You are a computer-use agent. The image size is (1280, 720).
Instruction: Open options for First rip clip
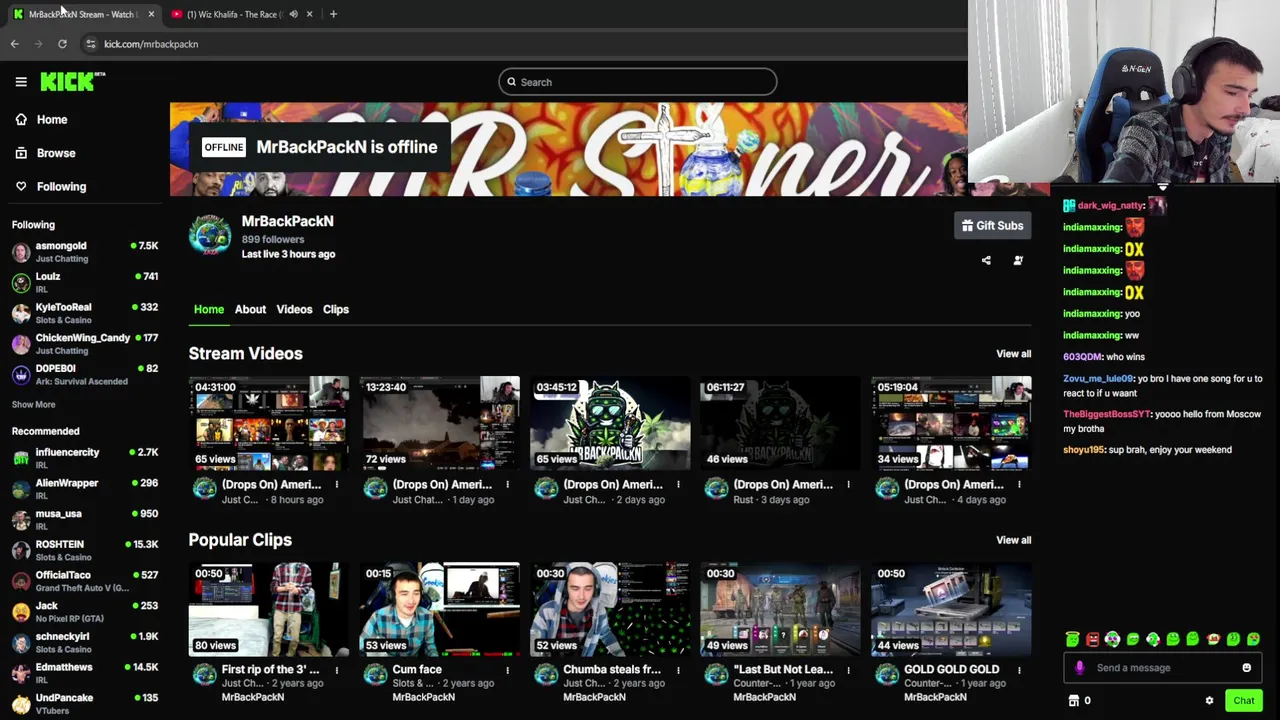[x=336, y=670]
